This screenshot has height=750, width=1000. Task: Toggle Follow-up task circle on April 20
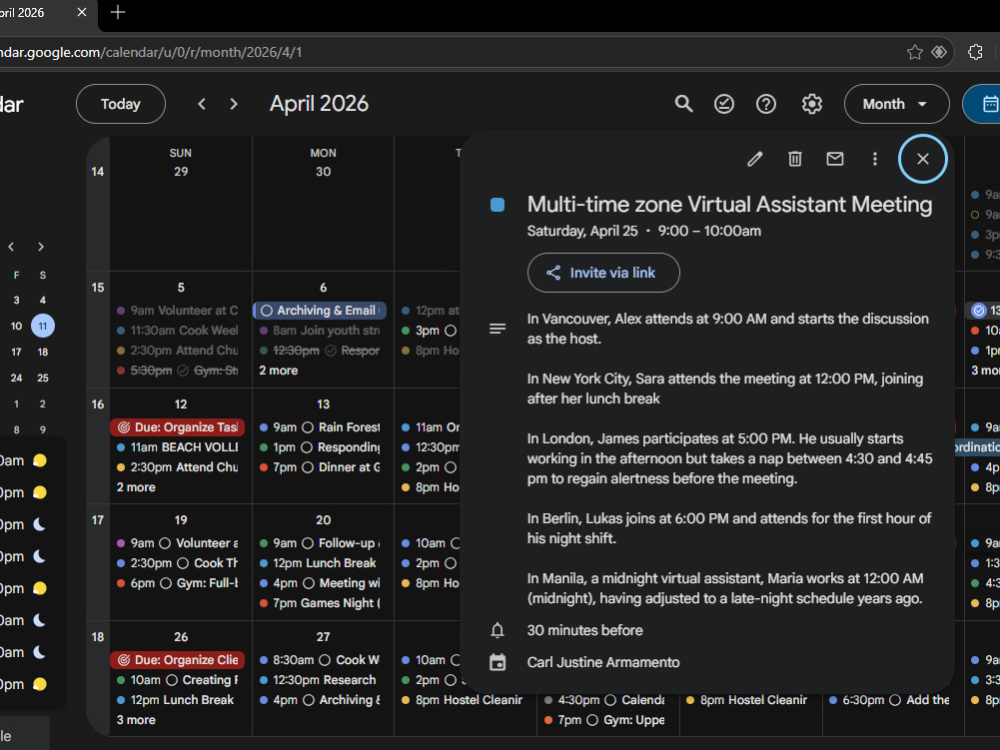coord(307,543)
